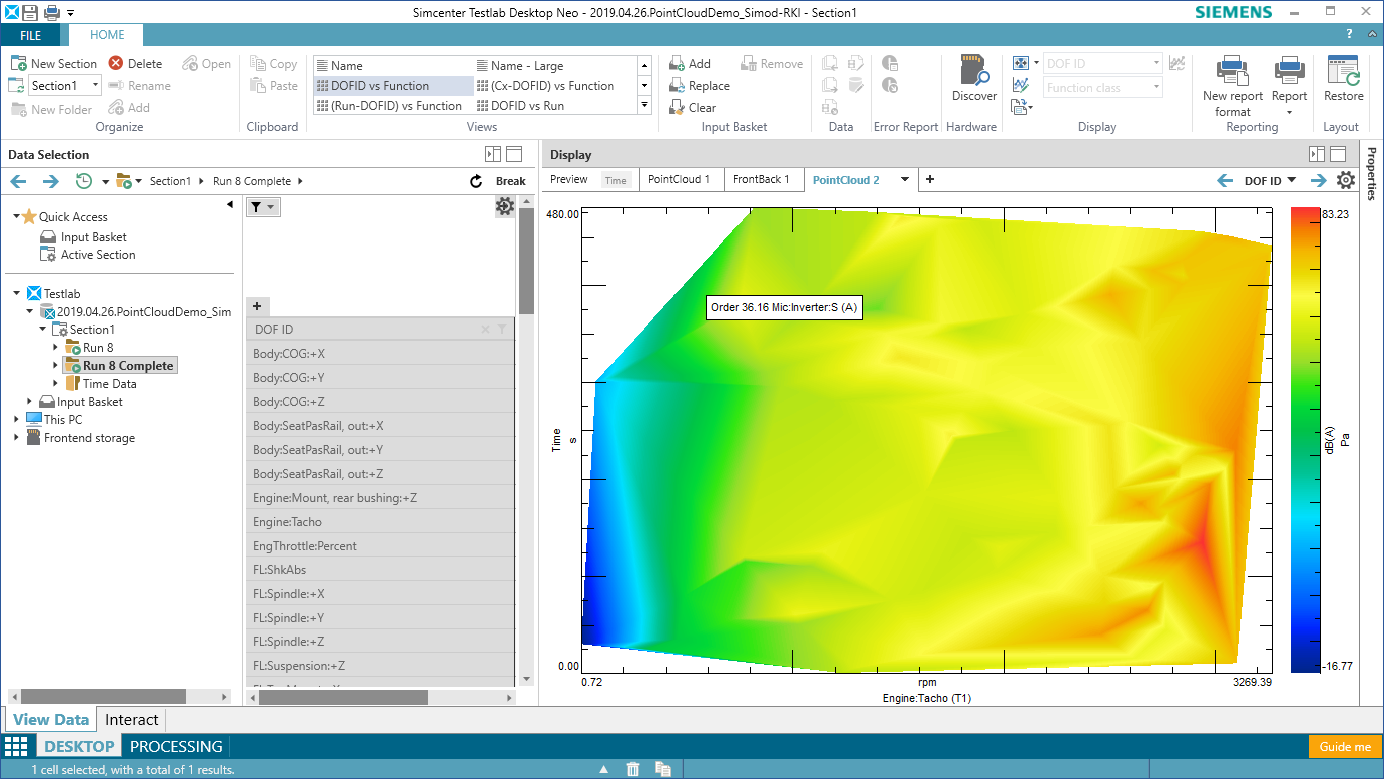Viewport: 1384px width, 779px height.
Task: Toggle the Time button in Preview tab
Action: [615, 180]
